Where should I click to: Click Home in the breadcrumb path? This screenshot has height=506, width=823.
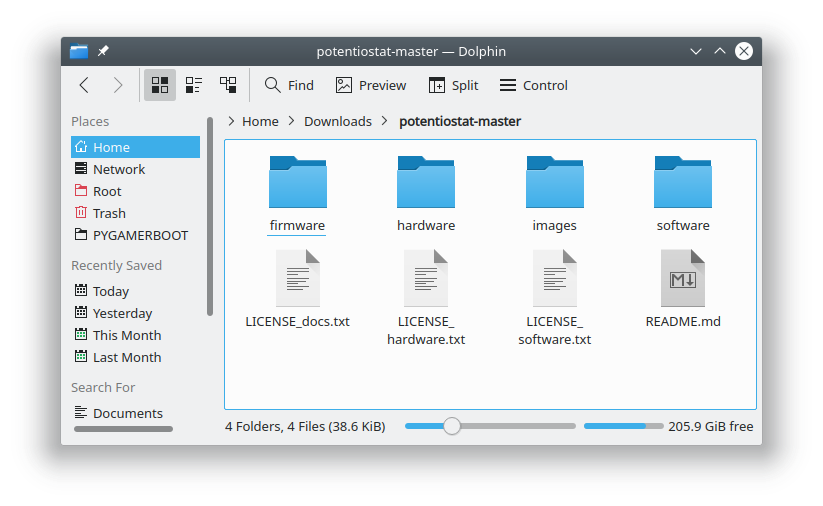point(260,121)
